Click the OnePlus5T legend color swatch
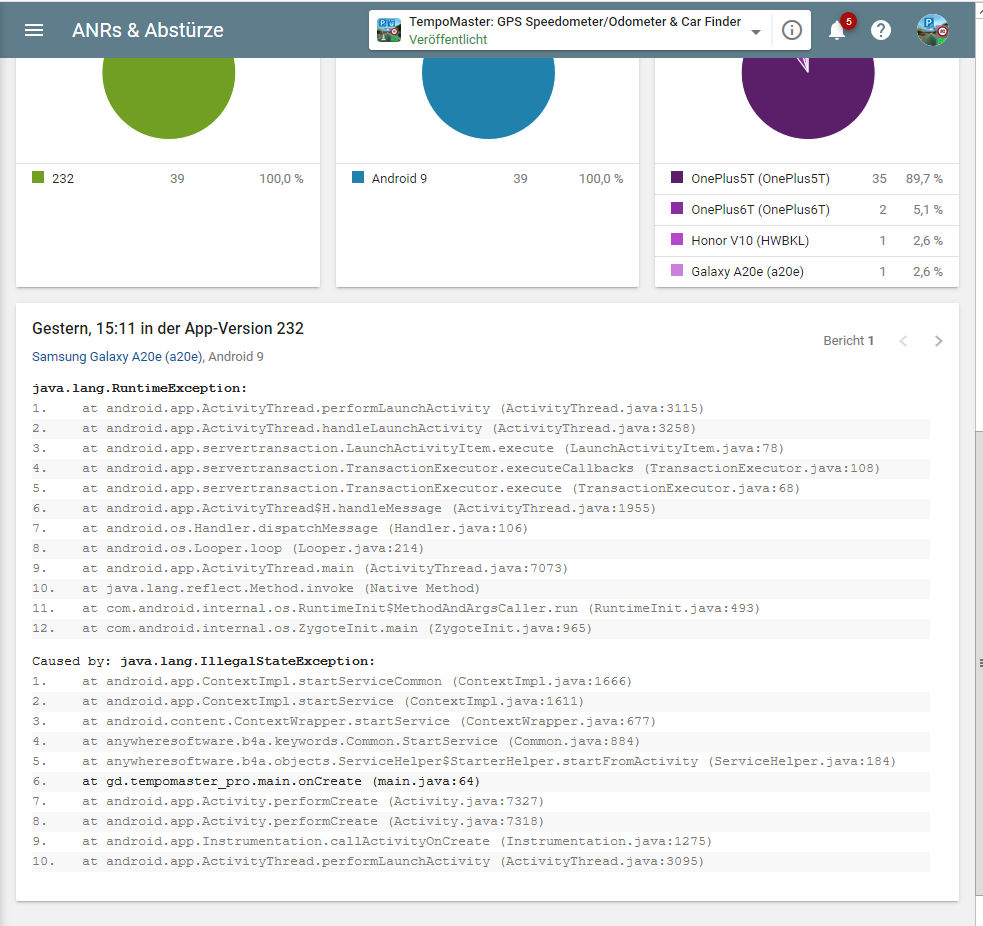This screenshot has height=926, width=983. point(677,177)
